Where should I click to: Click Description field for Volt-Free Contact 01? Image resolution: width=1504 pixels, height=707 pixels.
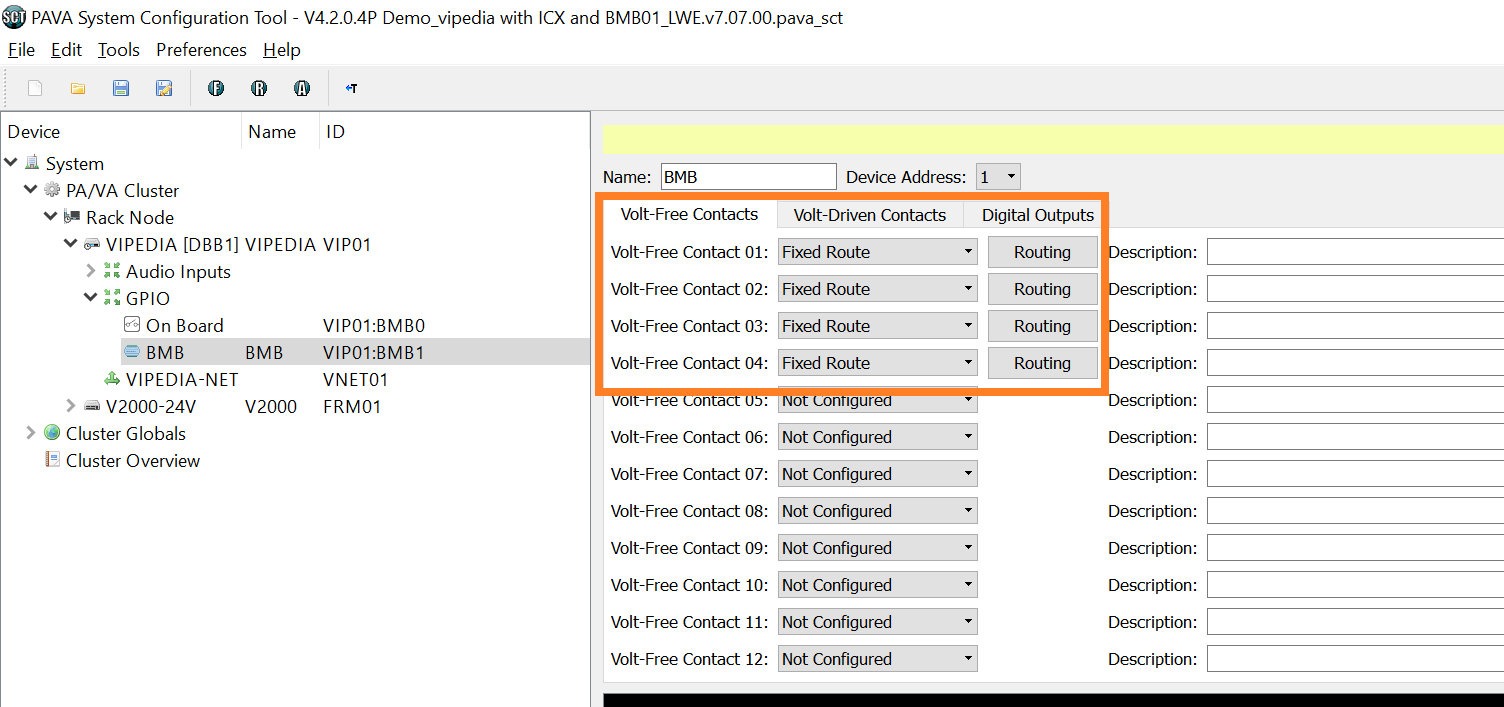1355,252
